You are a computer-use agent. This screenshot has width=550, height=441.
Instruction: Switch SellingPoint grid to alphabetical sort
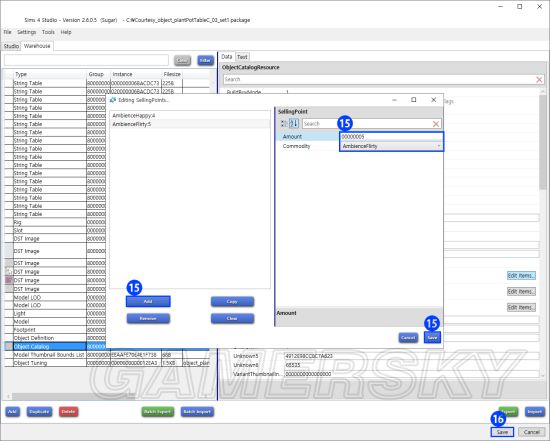tap(294, 123)
